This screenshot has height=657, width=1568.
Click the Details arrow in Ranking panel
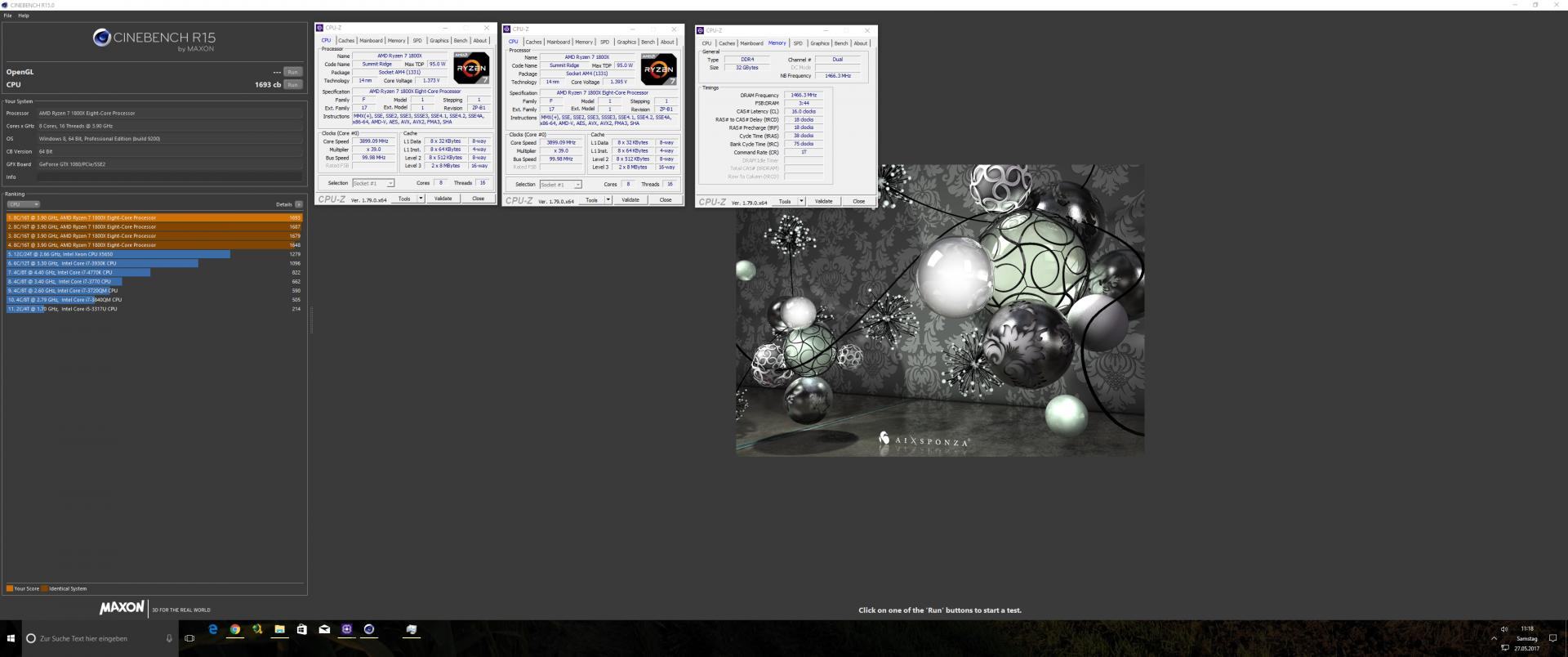(x=299, y=204)
